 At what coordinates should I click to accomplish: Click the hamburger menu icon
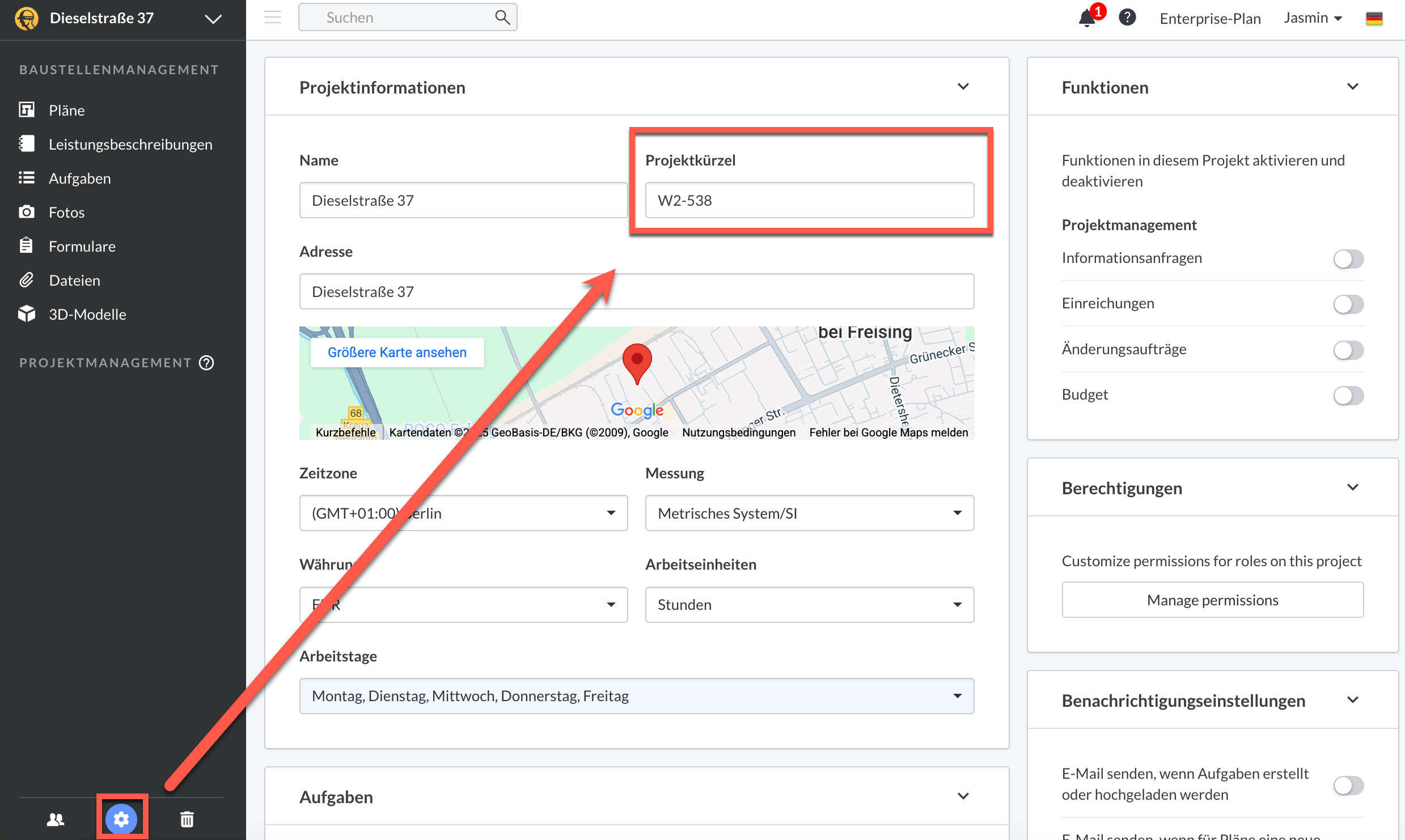pos(273,18)
